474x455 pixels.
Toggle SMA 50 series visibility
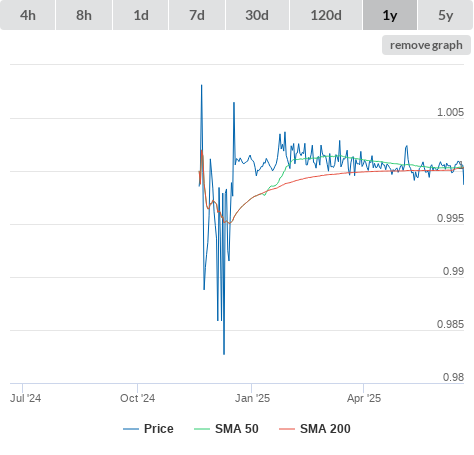[237, 429]
